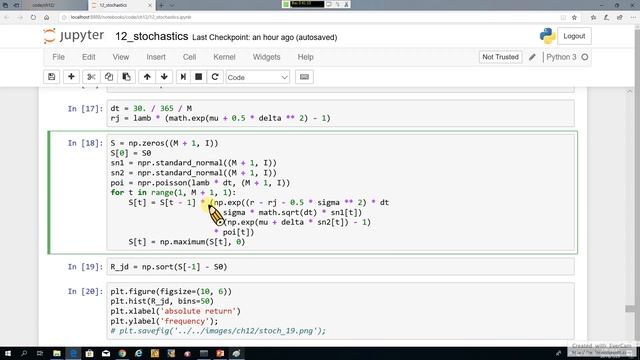Cut selected cells with scissors icon
The width and height of the screenshot is (640, 360).
pyautogui.click(x=91, y=77)
